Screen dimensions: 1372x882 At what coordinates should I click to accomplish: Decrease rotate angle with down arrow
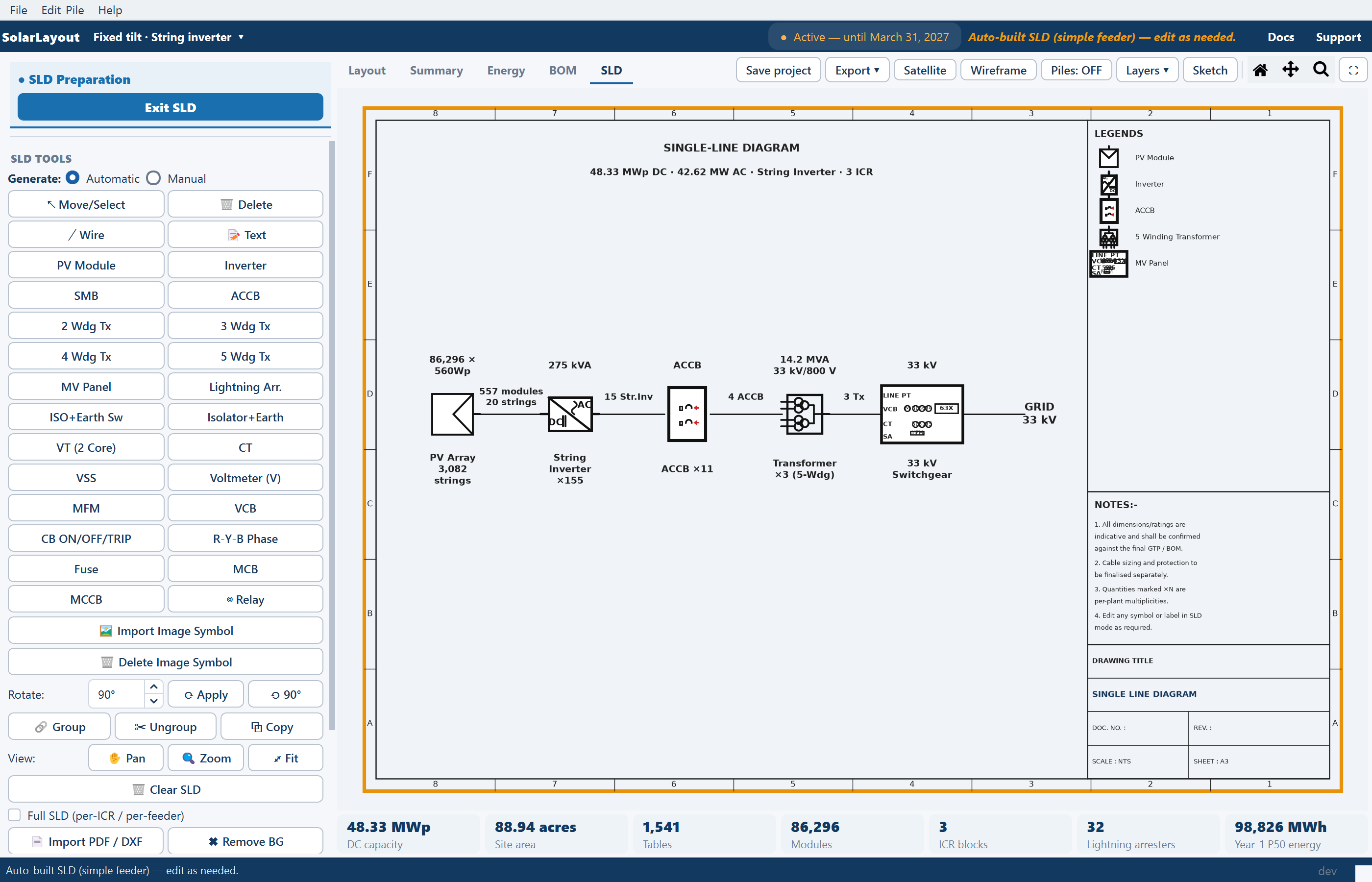point(153,701)
